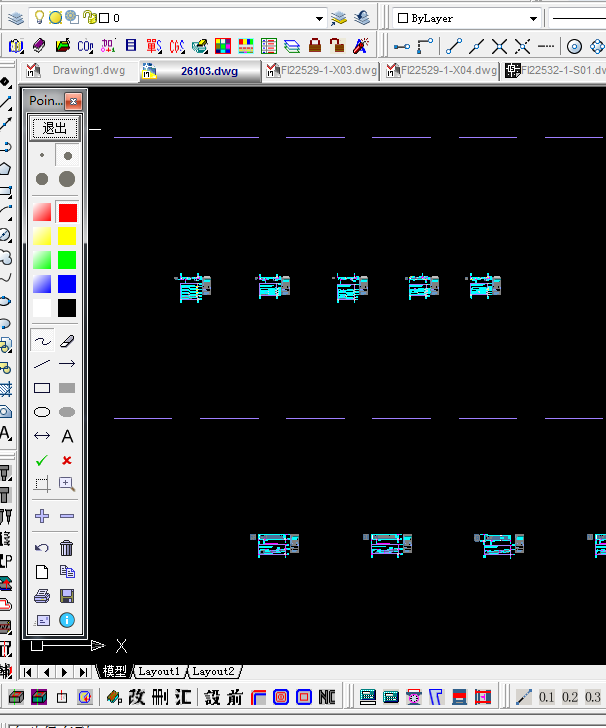Click the 0.1 line width button

[547, 697]
